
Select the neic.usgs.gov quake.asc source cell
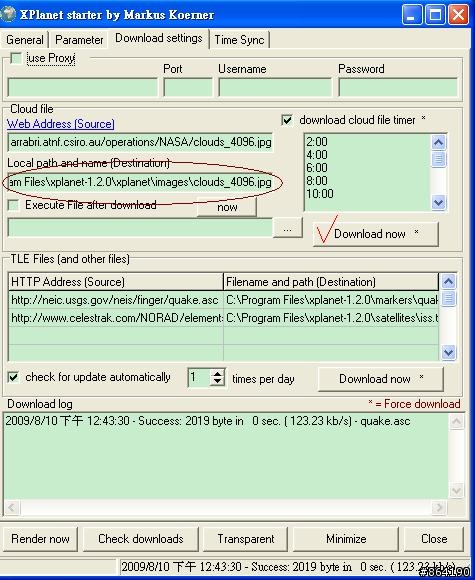tap(115, 300)
